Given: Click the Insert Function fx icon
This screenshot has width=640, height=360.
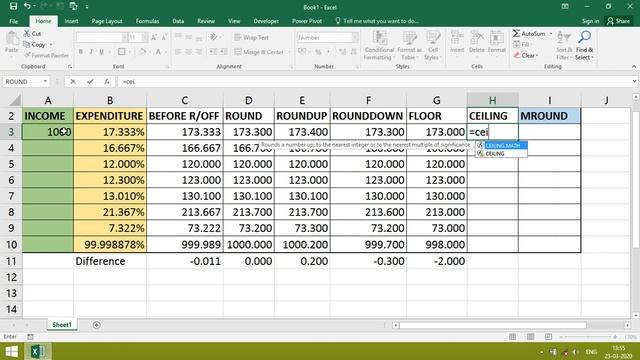Looking at the screenshot, I should pos(107,82).
